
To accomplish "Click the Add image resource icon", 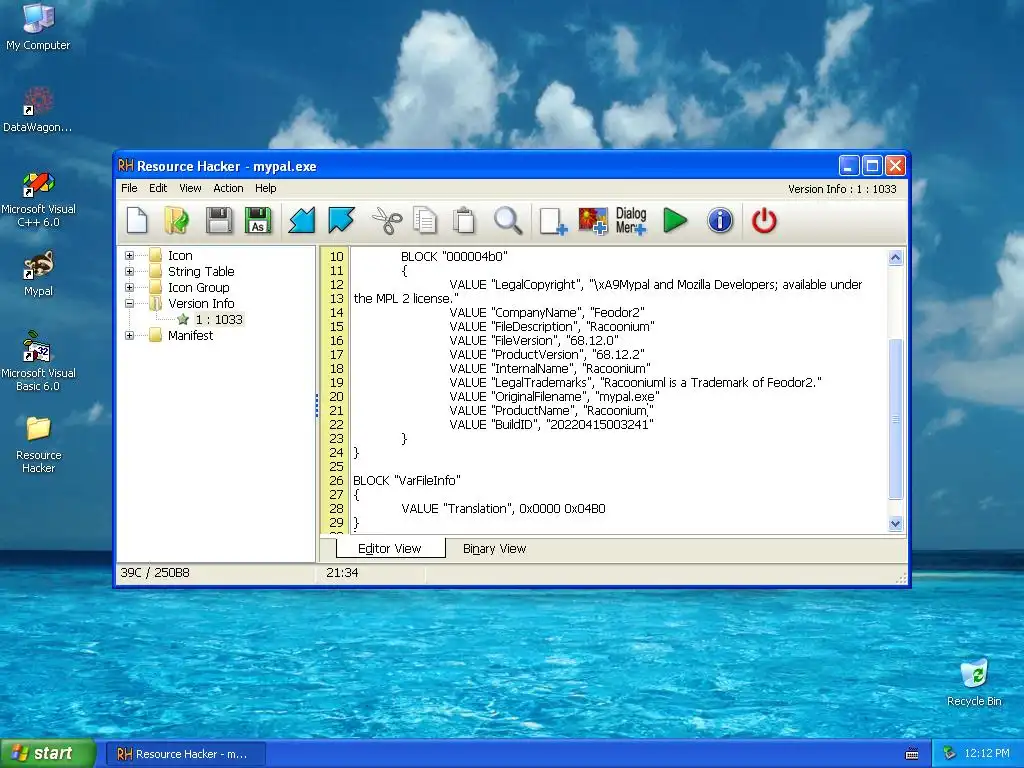I will 593,221.
